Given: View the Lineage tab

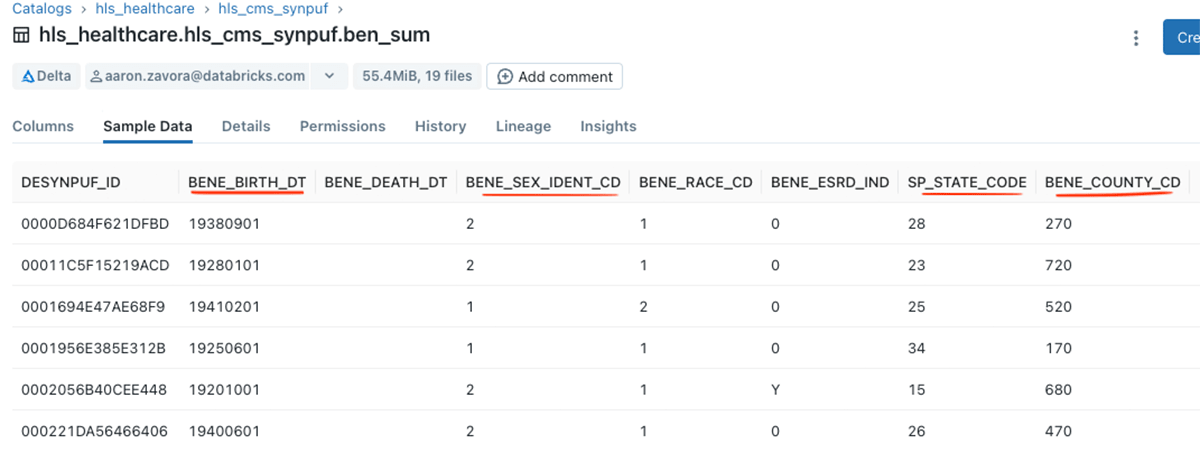Looking at the screenshot, I should [523, 126].
